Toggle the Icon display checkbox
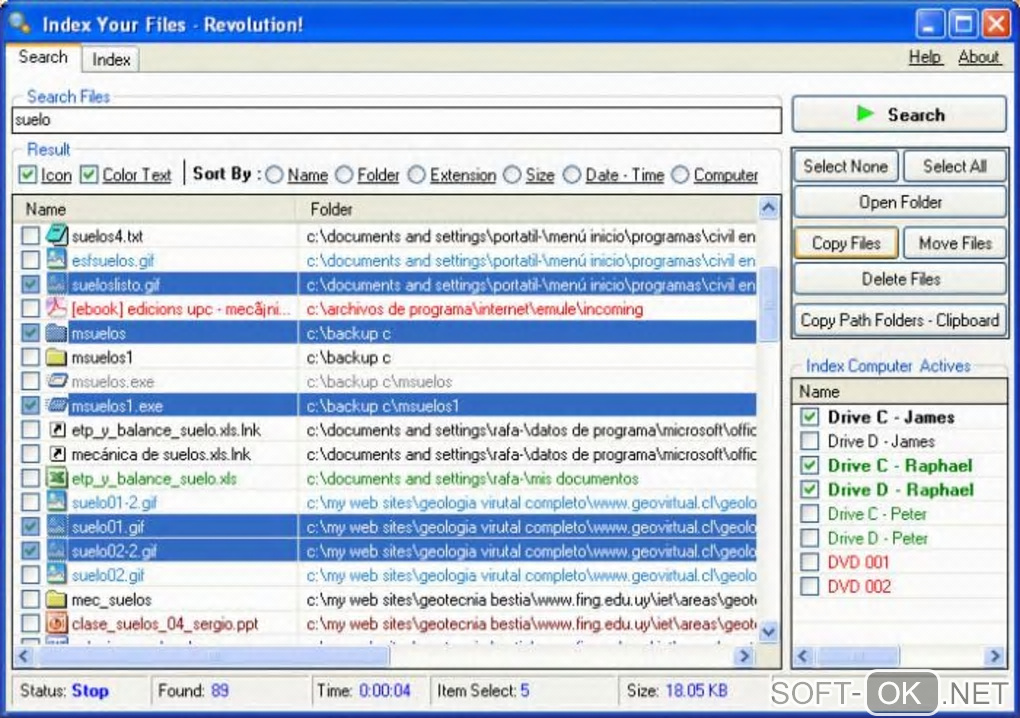Screen dimensions: 1020x718 27,174
